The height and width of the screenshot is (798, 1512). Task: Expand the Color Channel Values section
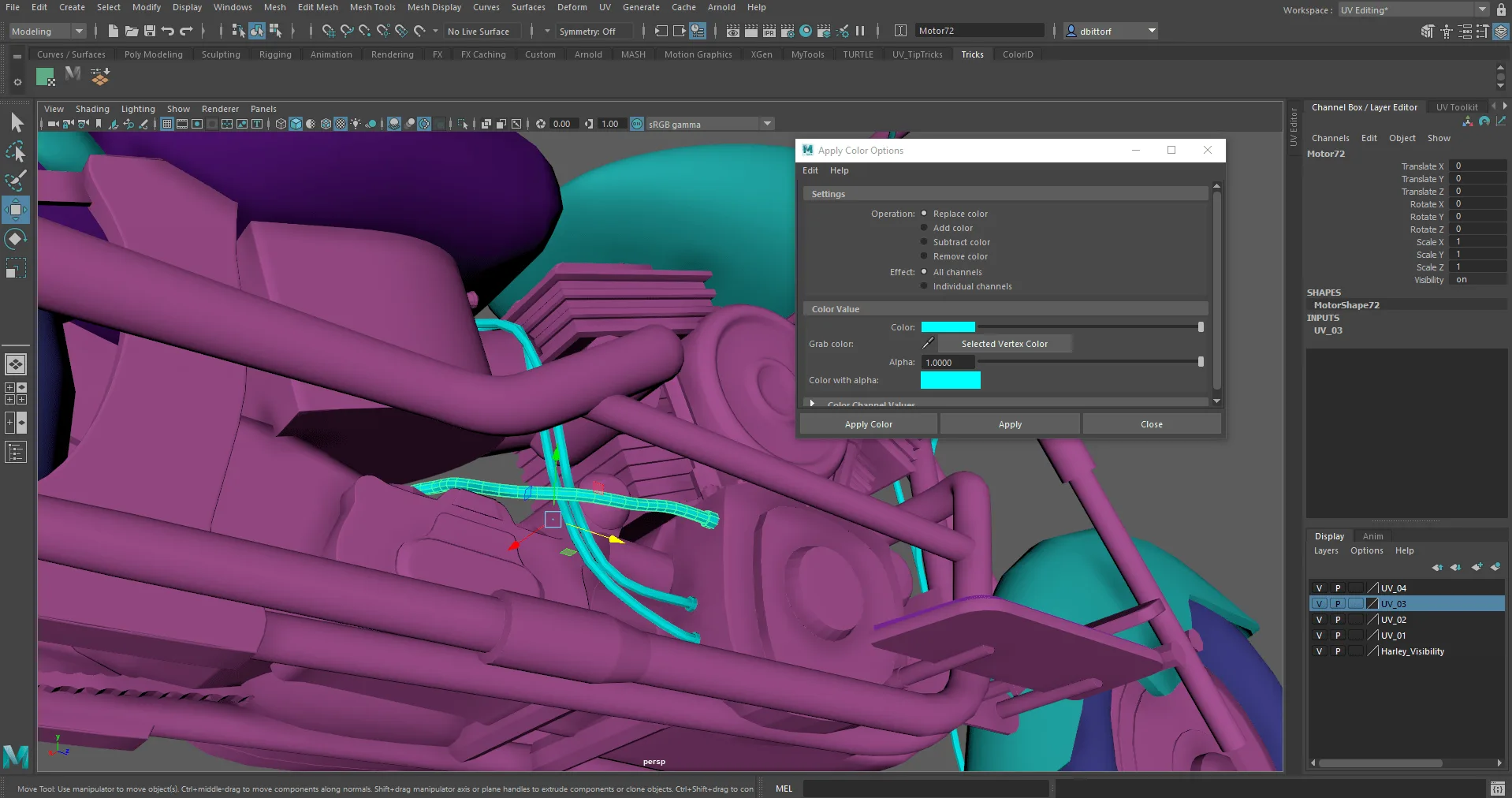[x=813, y=403]
